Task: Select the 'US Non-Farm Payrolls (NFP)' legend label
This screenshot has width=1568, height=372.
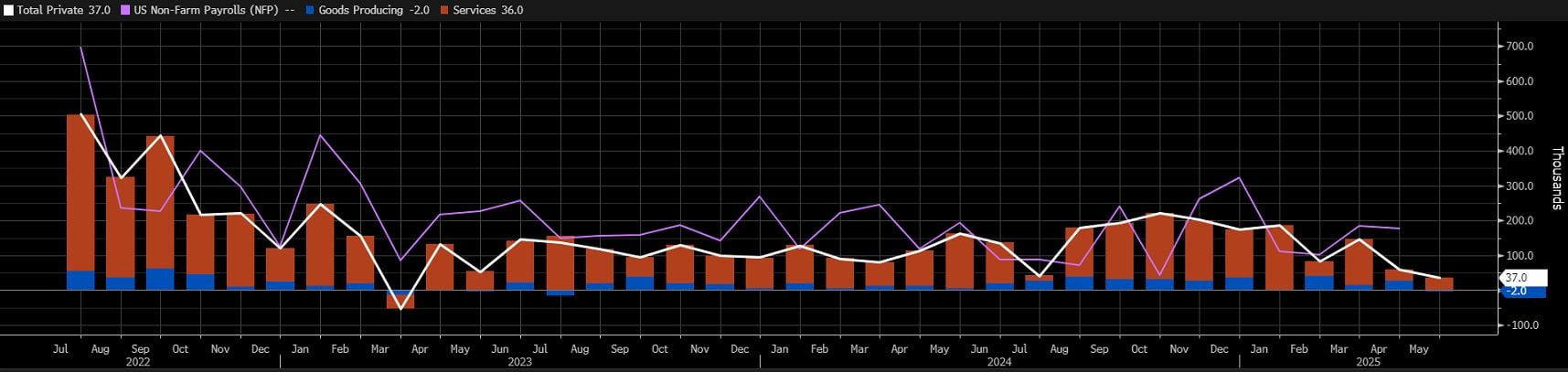Action: (x=207, y=10)
